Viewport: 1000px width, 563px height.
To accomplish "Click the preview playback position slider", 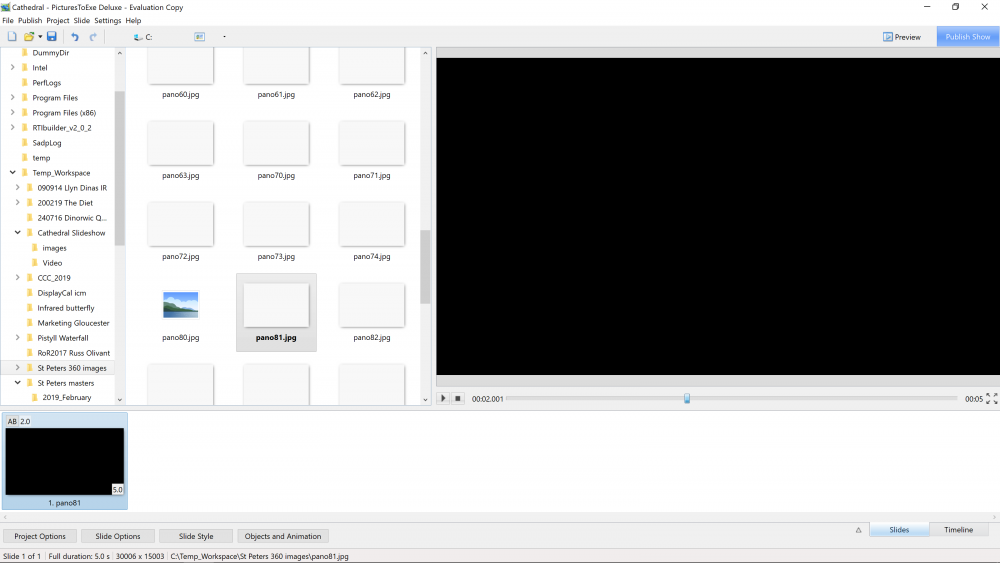I will pos(687,398).
